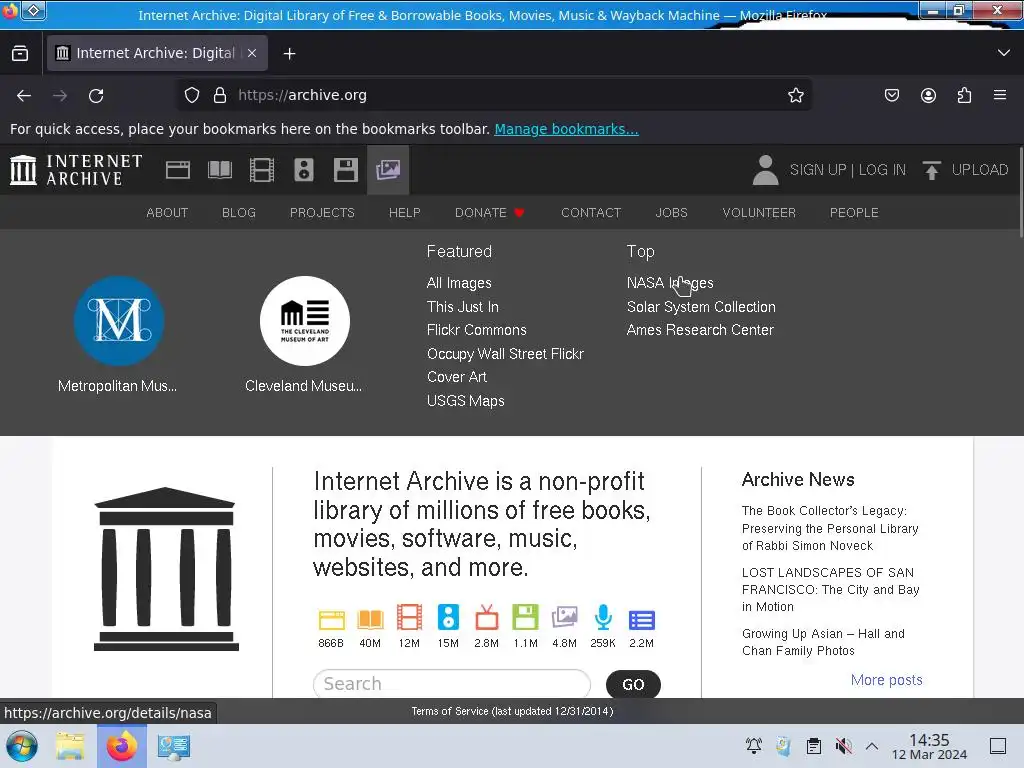The image size is (1024, 768).
Task: Select the Images icon in navbar
Action: point(388,170)
